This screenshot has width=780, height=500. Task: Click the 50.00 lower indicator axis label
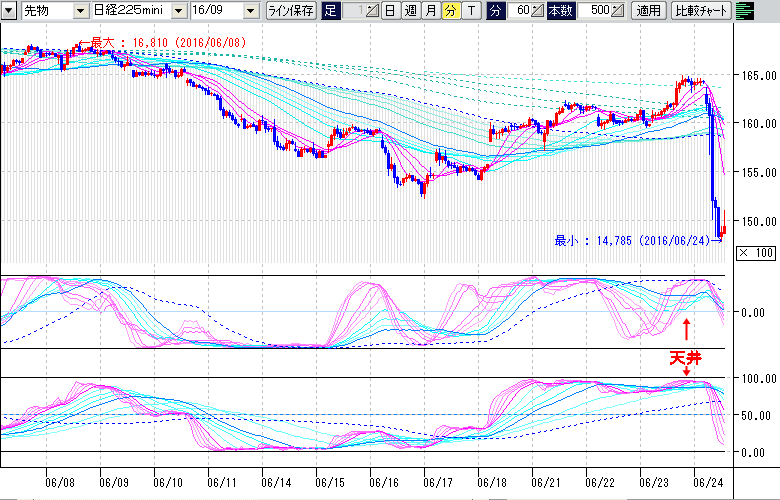[x=757, y=415]
